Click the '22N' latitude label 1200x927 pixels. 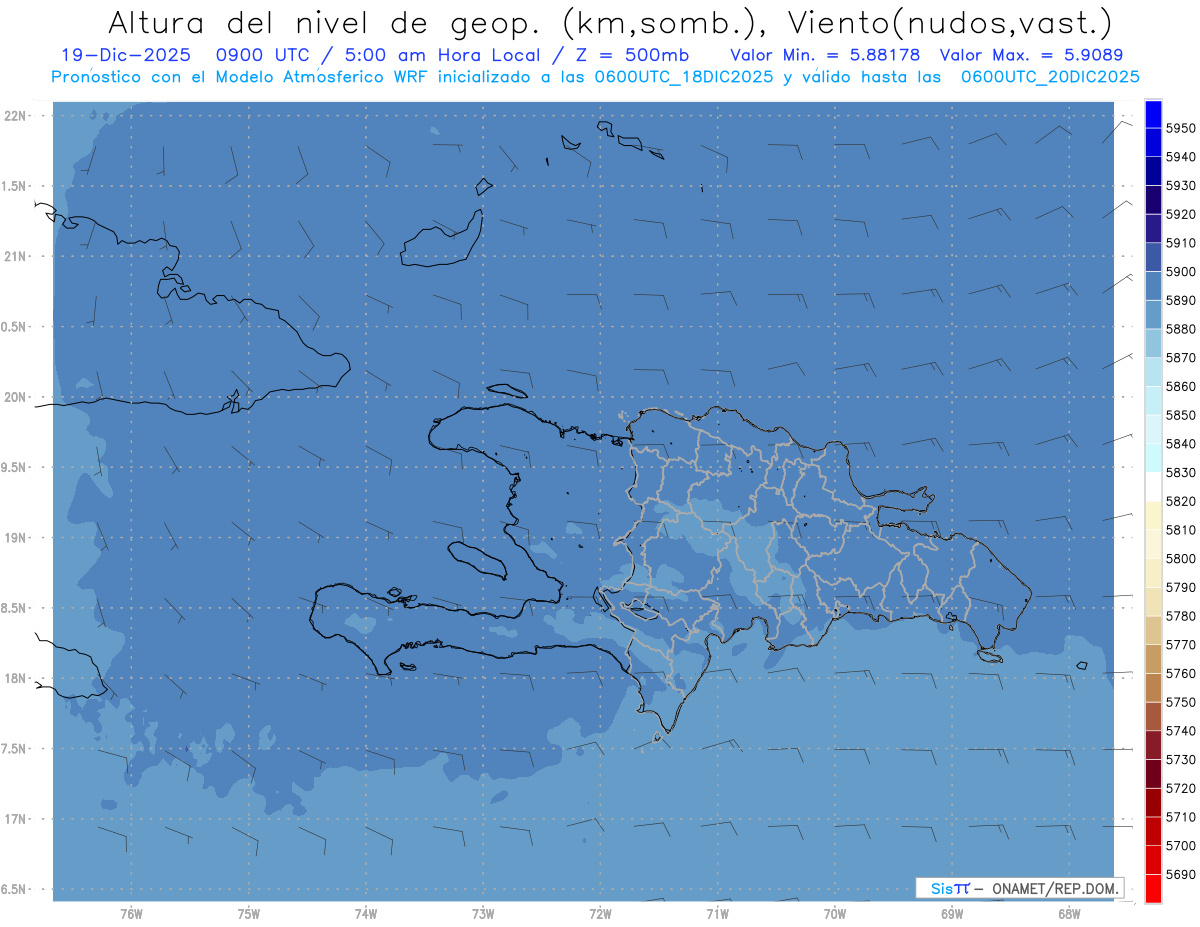(x=16, y=116)
